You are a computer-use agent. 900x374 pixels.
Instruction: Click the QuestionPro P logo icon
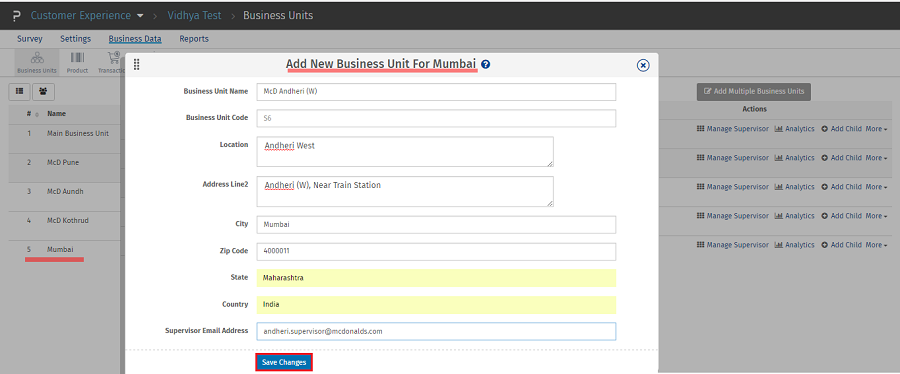click(16, 15)
